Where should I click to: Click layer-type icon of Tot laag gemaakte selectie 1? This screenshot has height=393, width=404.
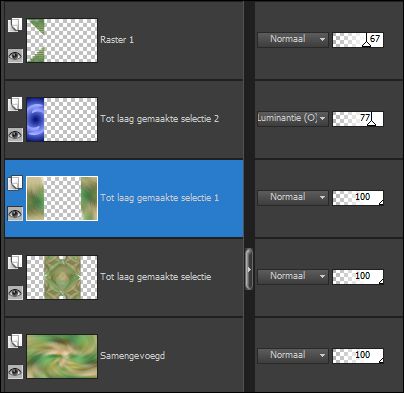coord(15,183)
